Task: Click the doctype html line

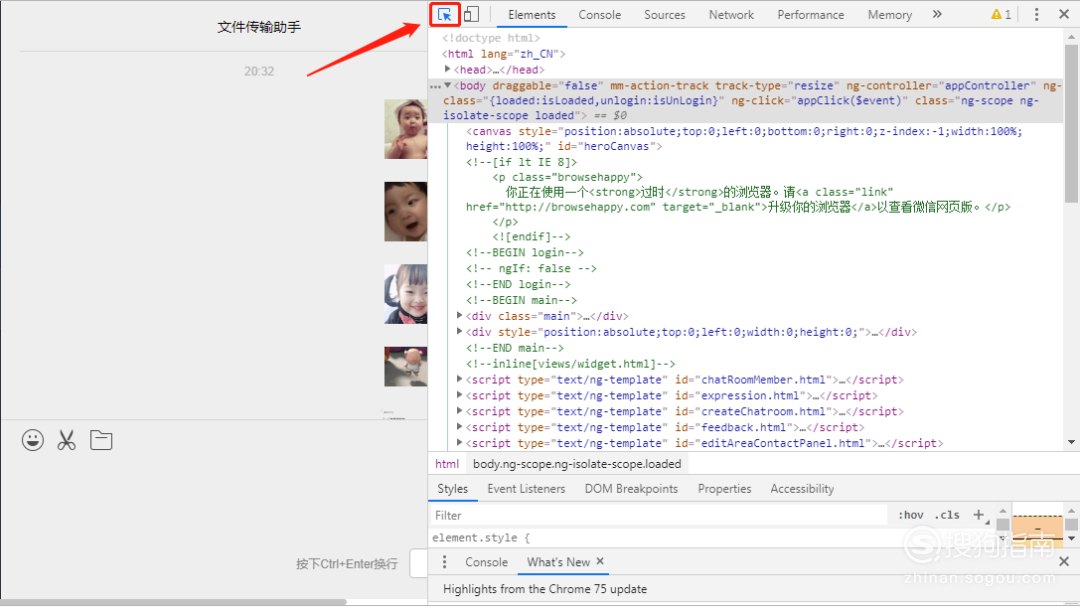Action: [491, 38]
